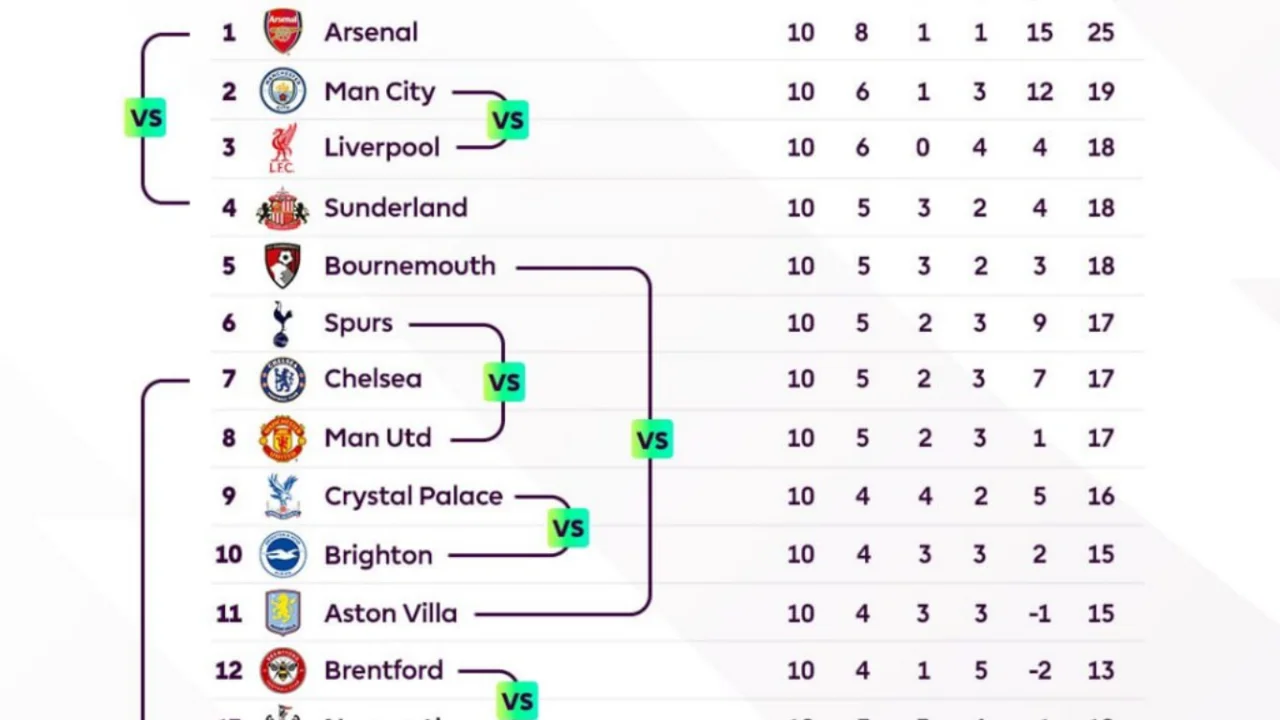Click the VS badge between Man City and Liverpool
Viewport: 1280px width, 720px height.
[507, 120]
